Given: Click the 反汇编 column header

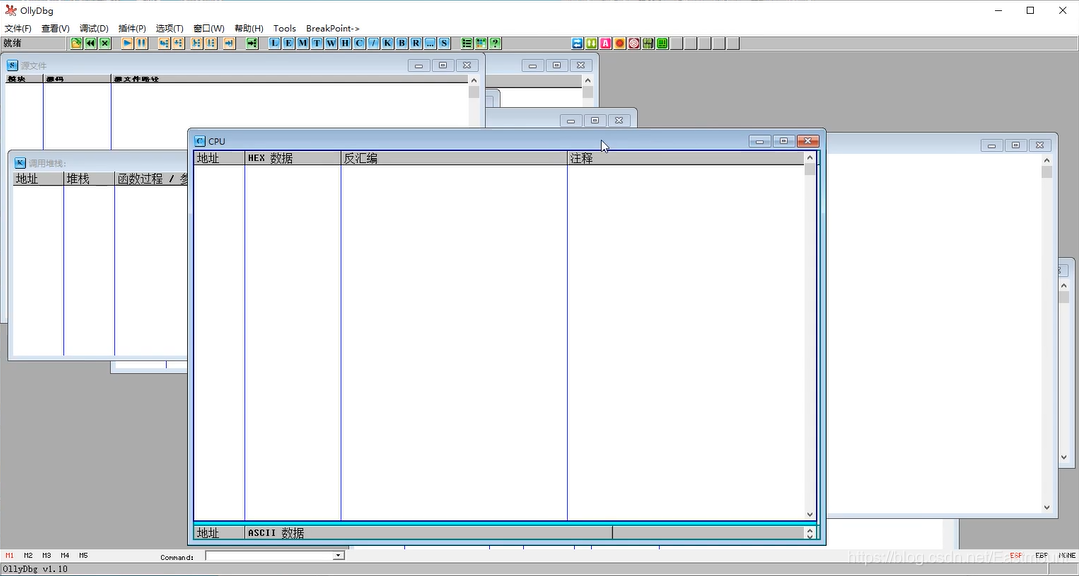Looking at the screenshot, I should click(453, 158).
